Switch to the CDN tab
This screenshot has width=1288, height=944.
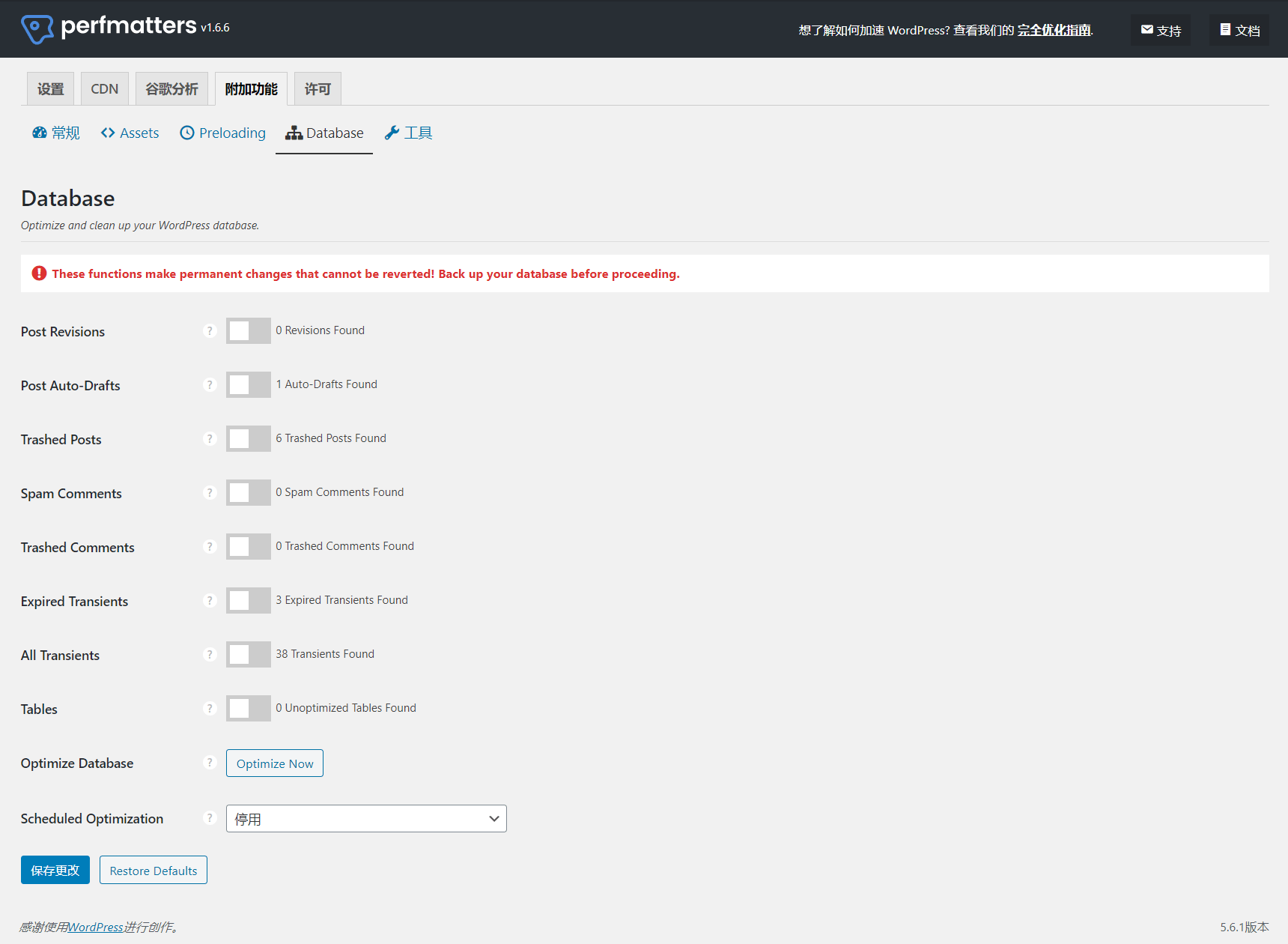pyautogui.click(x=104, y=88)
